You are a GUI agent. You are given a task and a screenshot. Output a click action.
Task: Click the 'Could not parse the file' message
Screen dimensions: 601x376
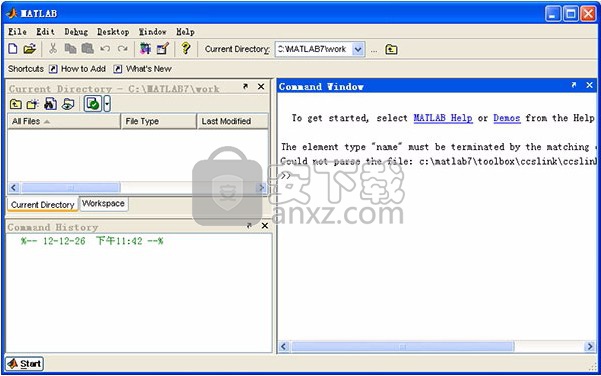(438, 161)
